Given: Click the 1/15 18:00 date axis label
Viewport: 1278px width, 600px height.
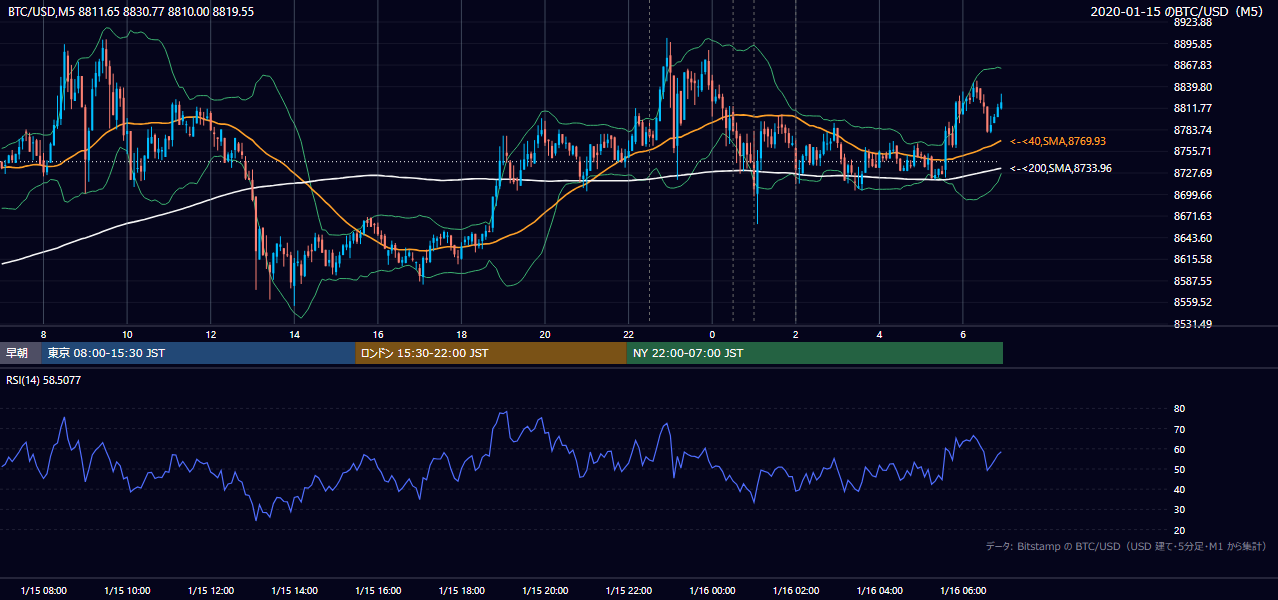Looking at the screenshot, I should tap(461, 590).
